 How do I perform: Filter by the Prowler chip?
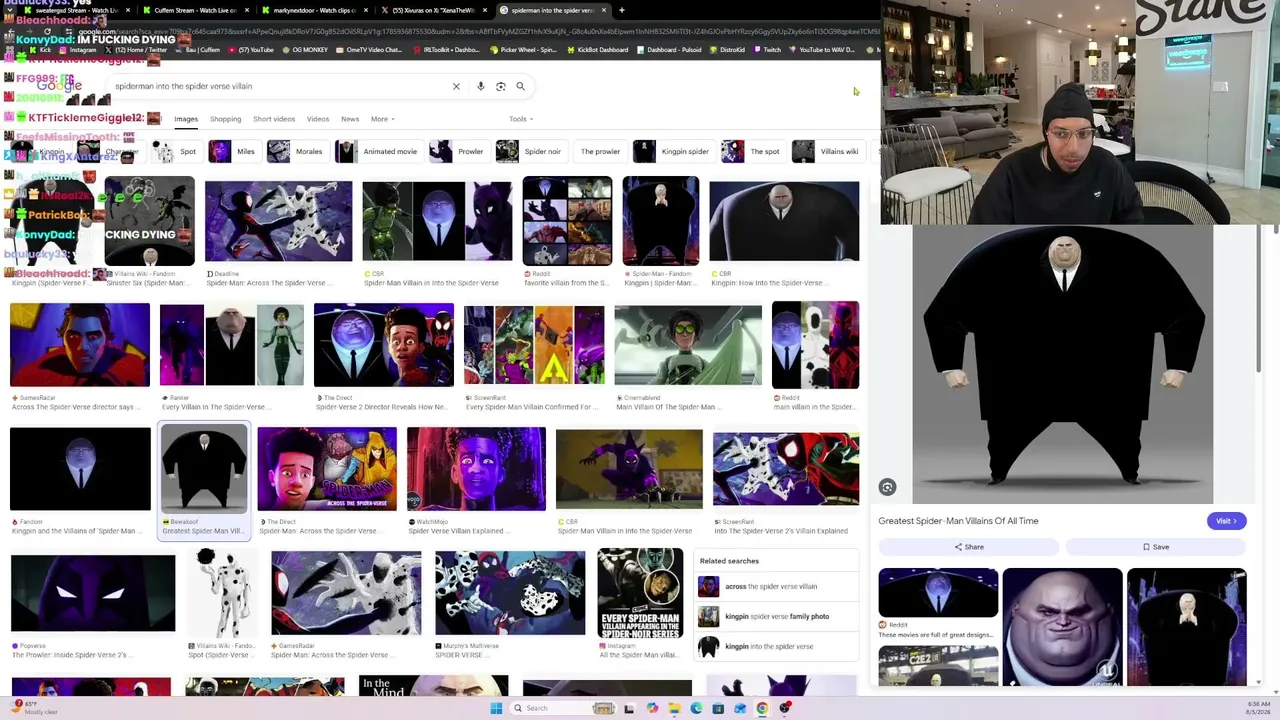coord(458,152)
